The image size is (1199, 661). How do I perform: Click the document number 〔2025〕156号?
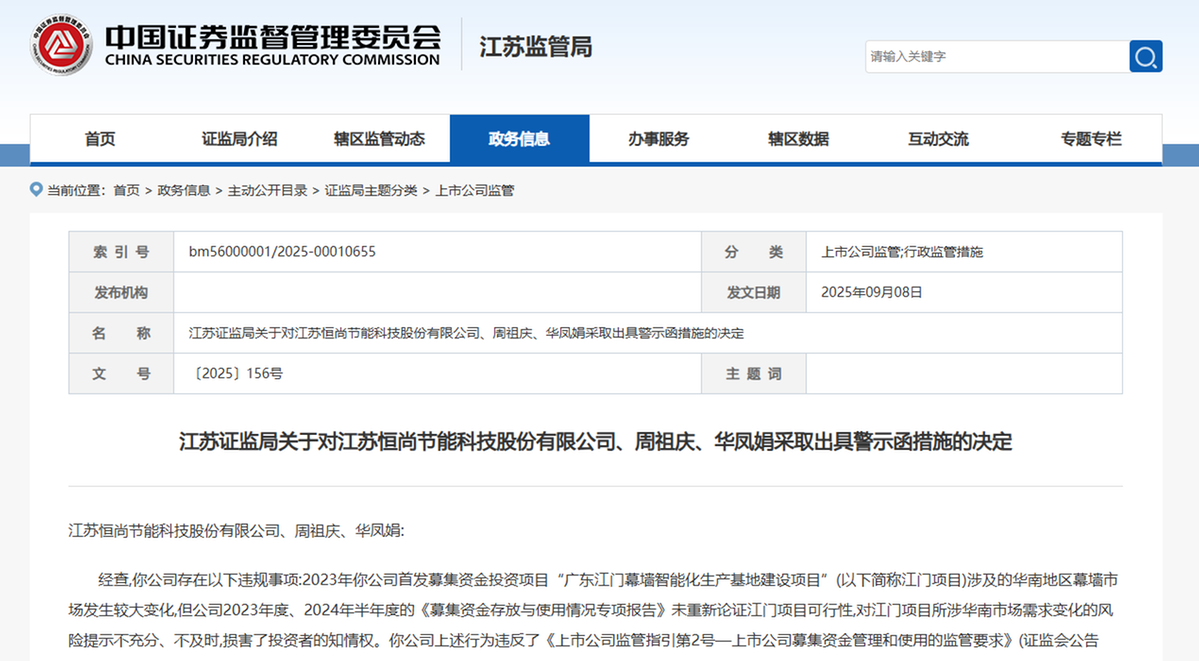236,373
